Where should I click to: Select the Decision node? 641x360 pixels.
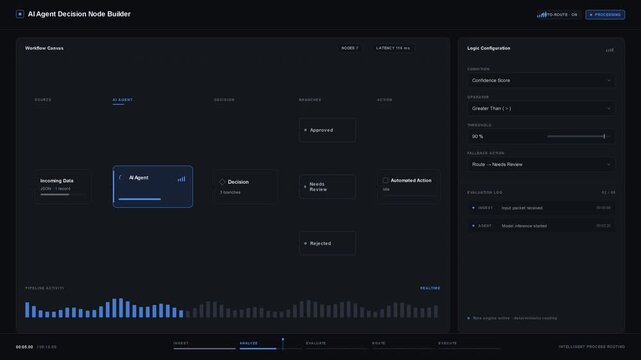tap(246, 187)
